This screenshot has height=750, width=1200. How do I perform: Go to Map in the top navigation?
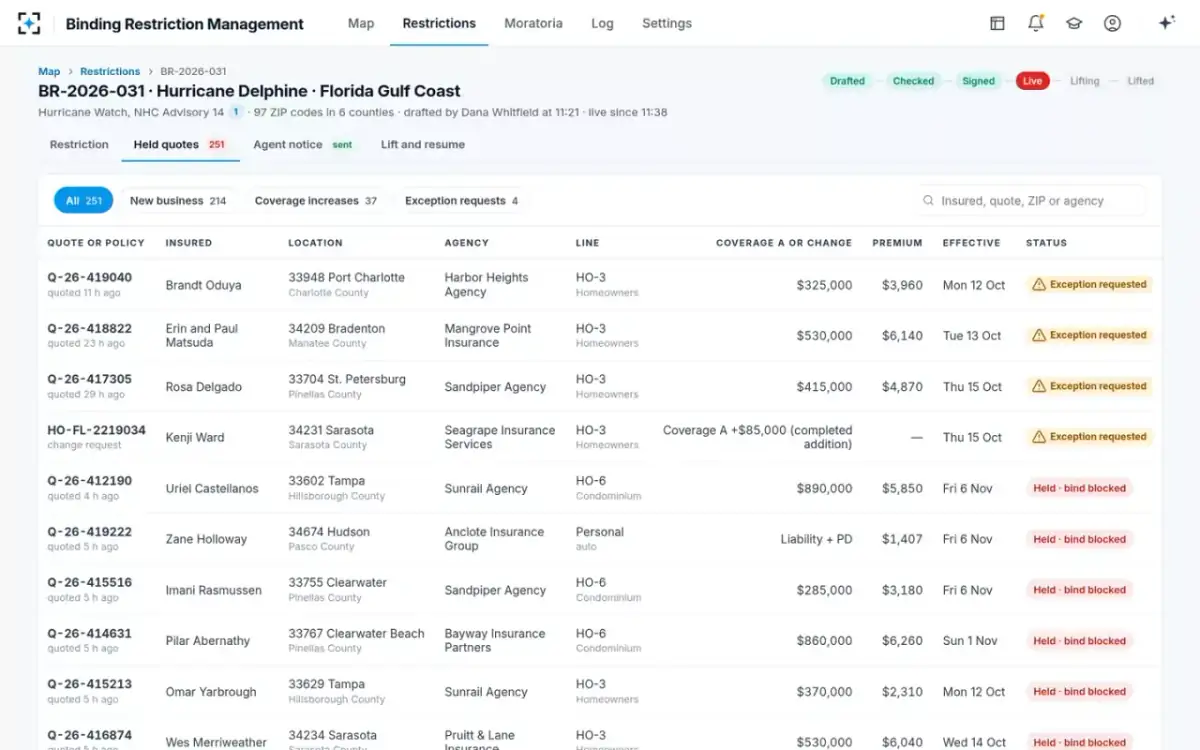tap(361, 23)
